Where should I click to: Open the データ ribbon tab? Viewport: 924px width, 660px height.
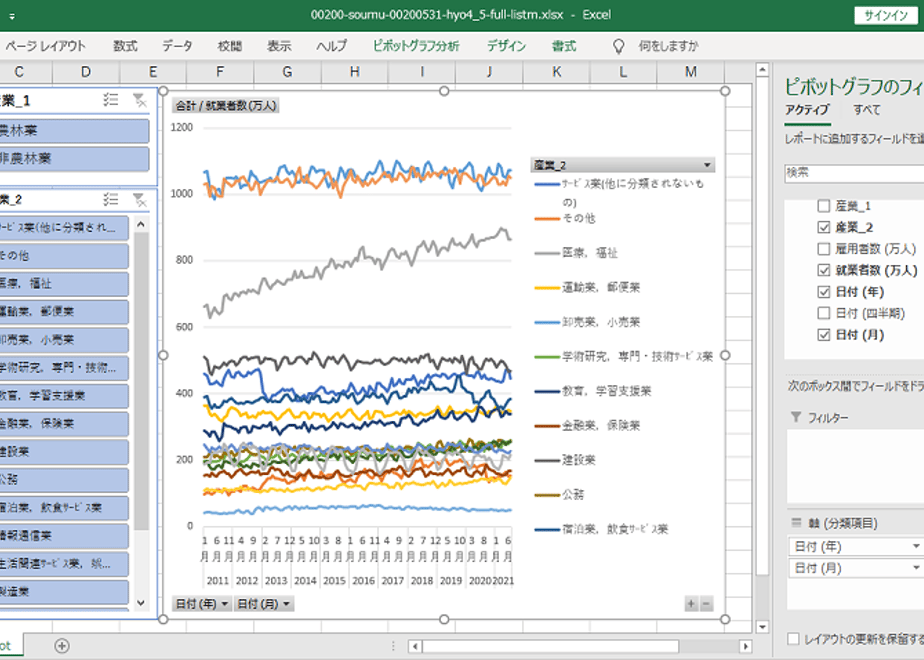pos(177,46)
